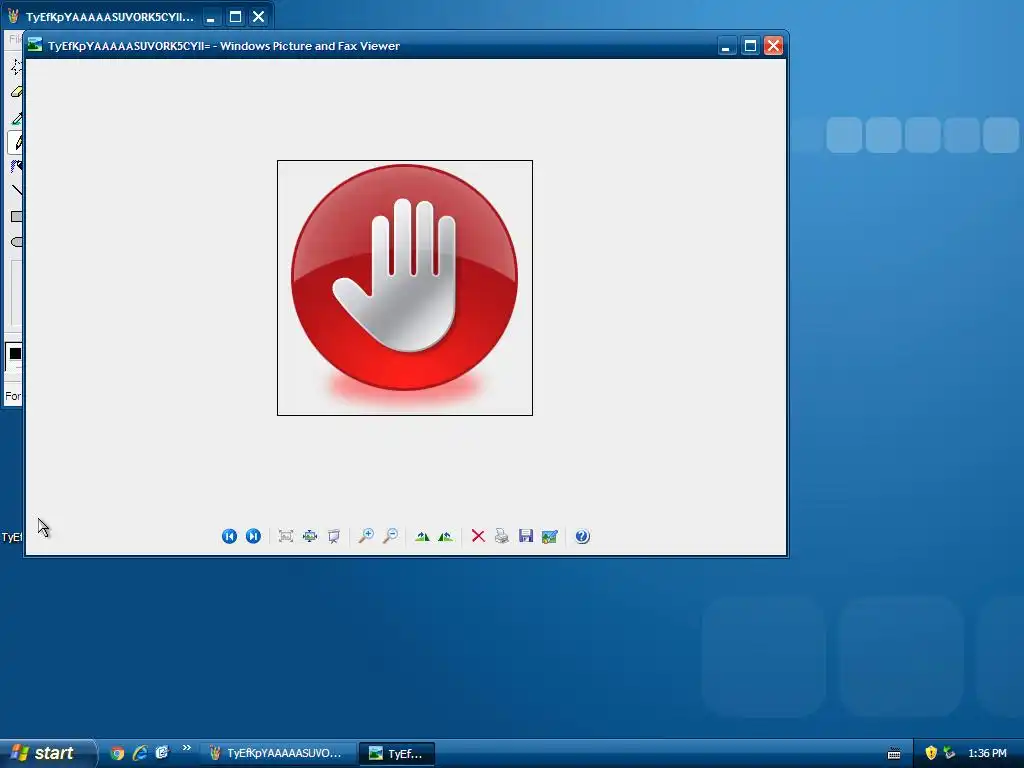This screenshot has height=768, width=1024.
Task: Maximize the Picture and Fax Viewer window
Action: click(750, 46)
